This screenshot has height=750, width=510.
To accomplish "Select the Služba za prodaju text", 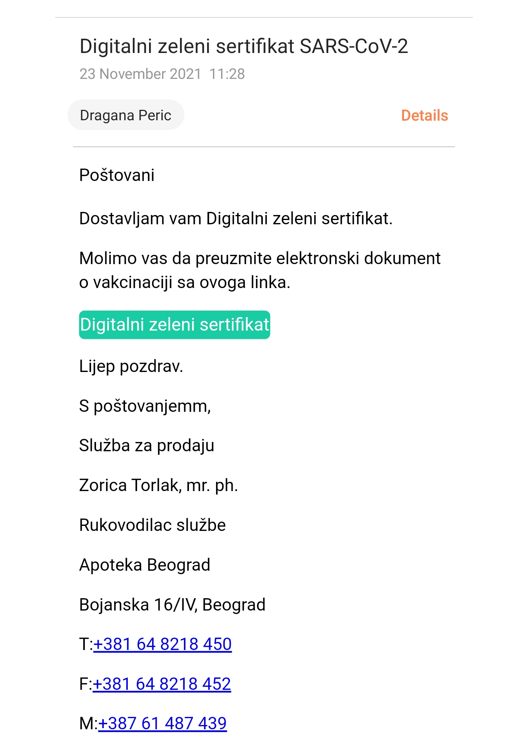I will pos(146,446).
